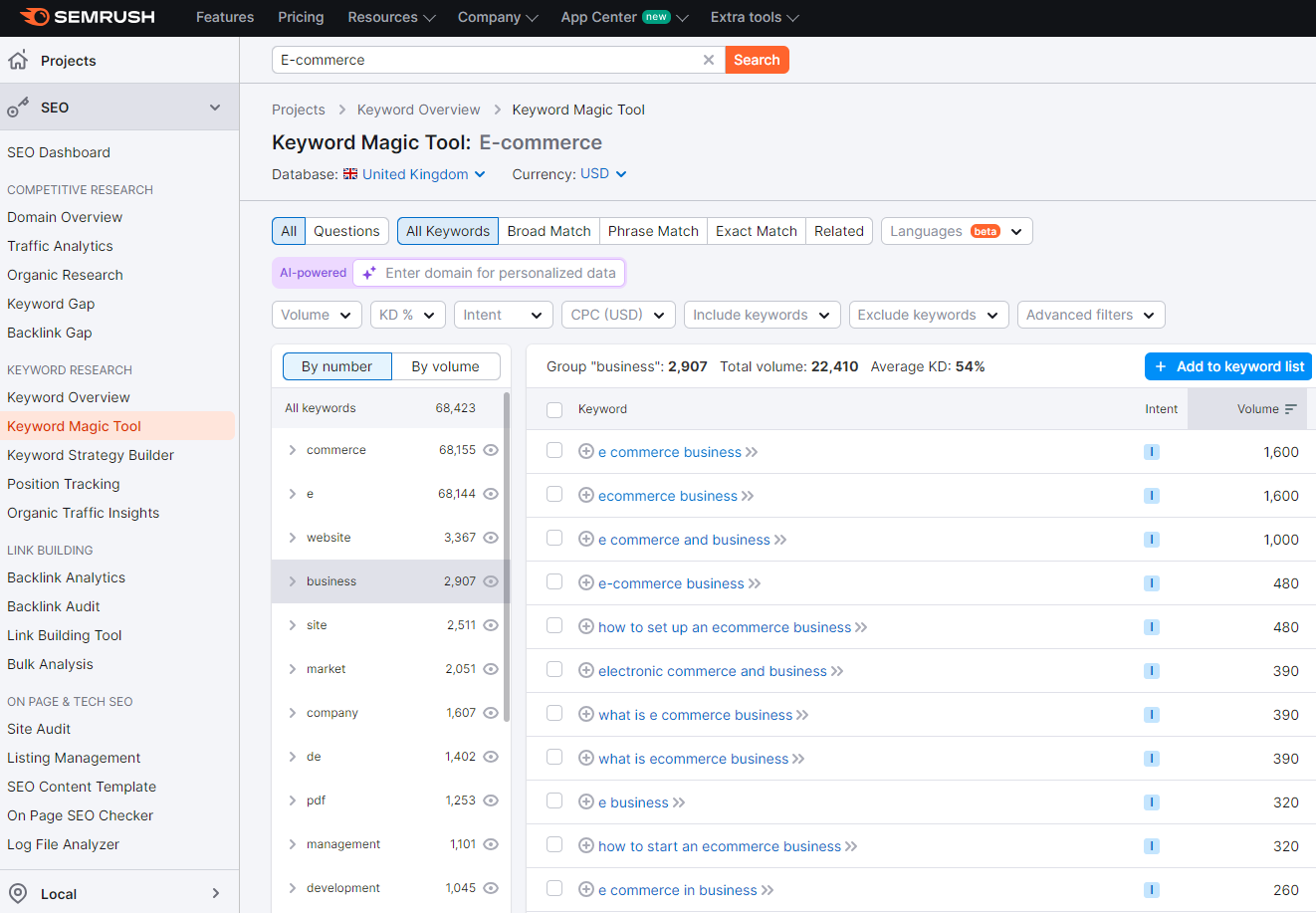Image resolution: width=1316 pixels, height=913 pixels.
Task: Click the SEO key icon in sidebar
Action: point(18,108)
